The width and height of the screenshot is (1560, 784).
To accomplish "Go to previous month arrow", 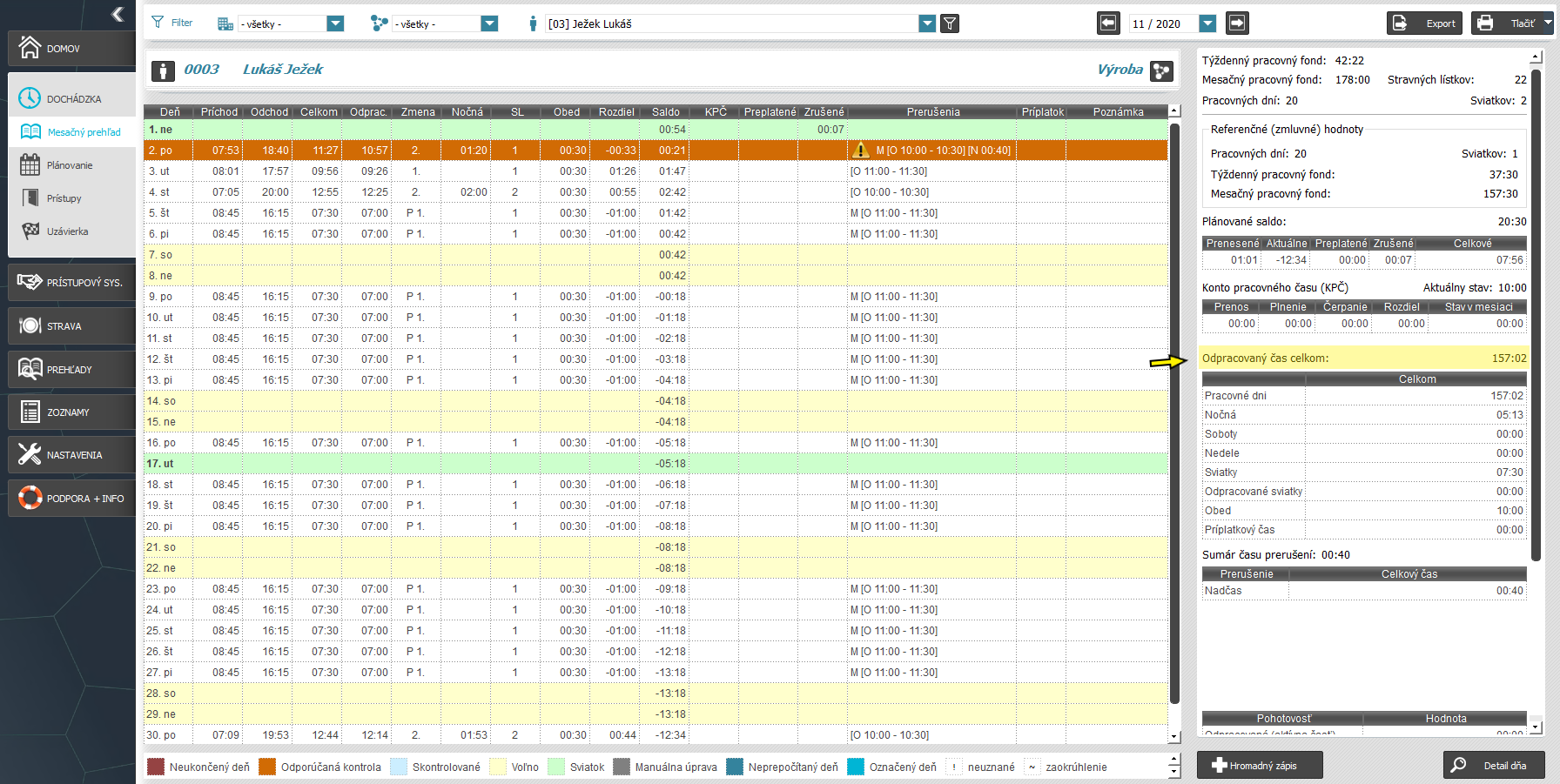I will 1108,23.
